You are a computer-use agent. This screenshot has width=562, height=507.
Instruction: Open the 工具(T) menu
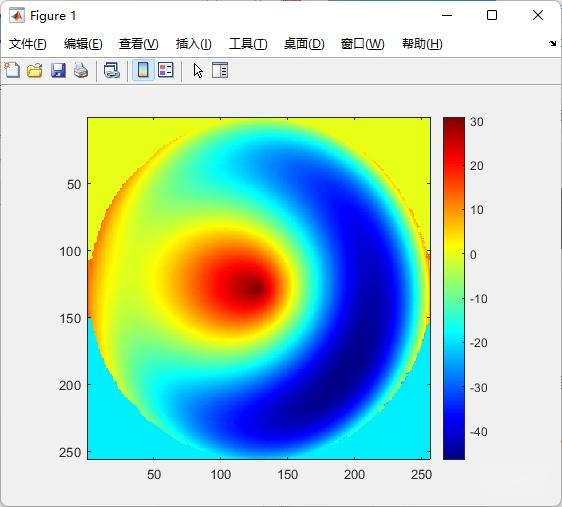coord(248,44)
